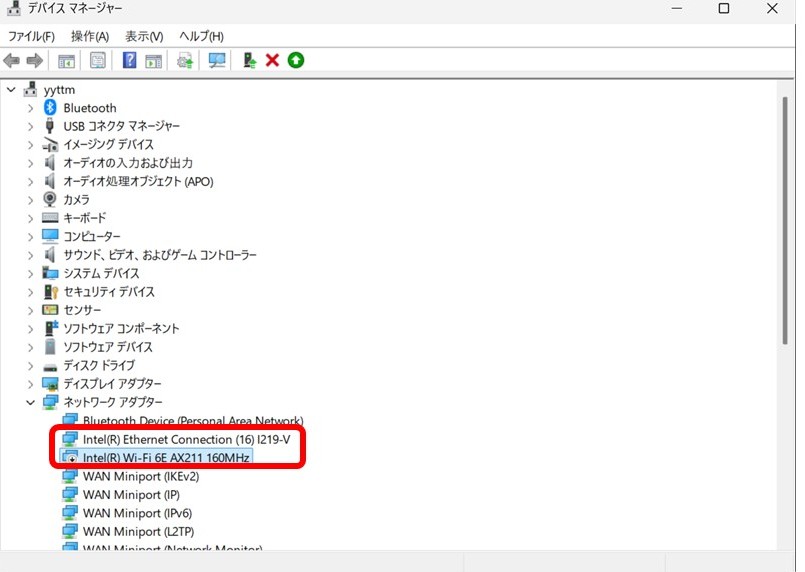Click the red X Uninstall device icon
The width and height of the screenshot is (805, 572).
(272, 61)
